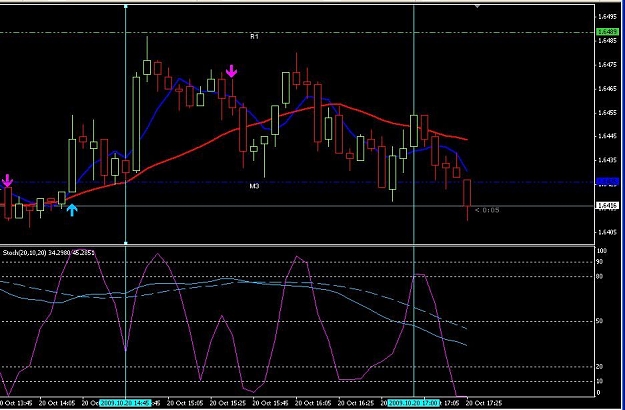This screenshot has width=625, height=410.
Task: Select the M3 pivot line label
Action: click(254, 186)
